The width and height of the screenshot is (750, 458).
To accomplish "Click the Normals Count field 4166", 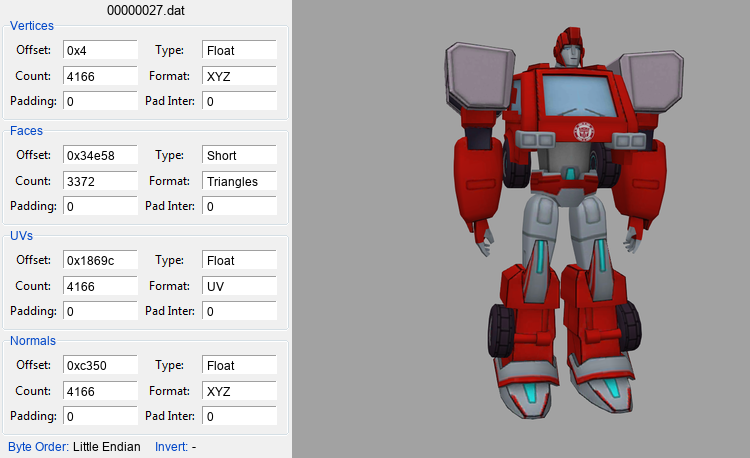I will (100, 391).
